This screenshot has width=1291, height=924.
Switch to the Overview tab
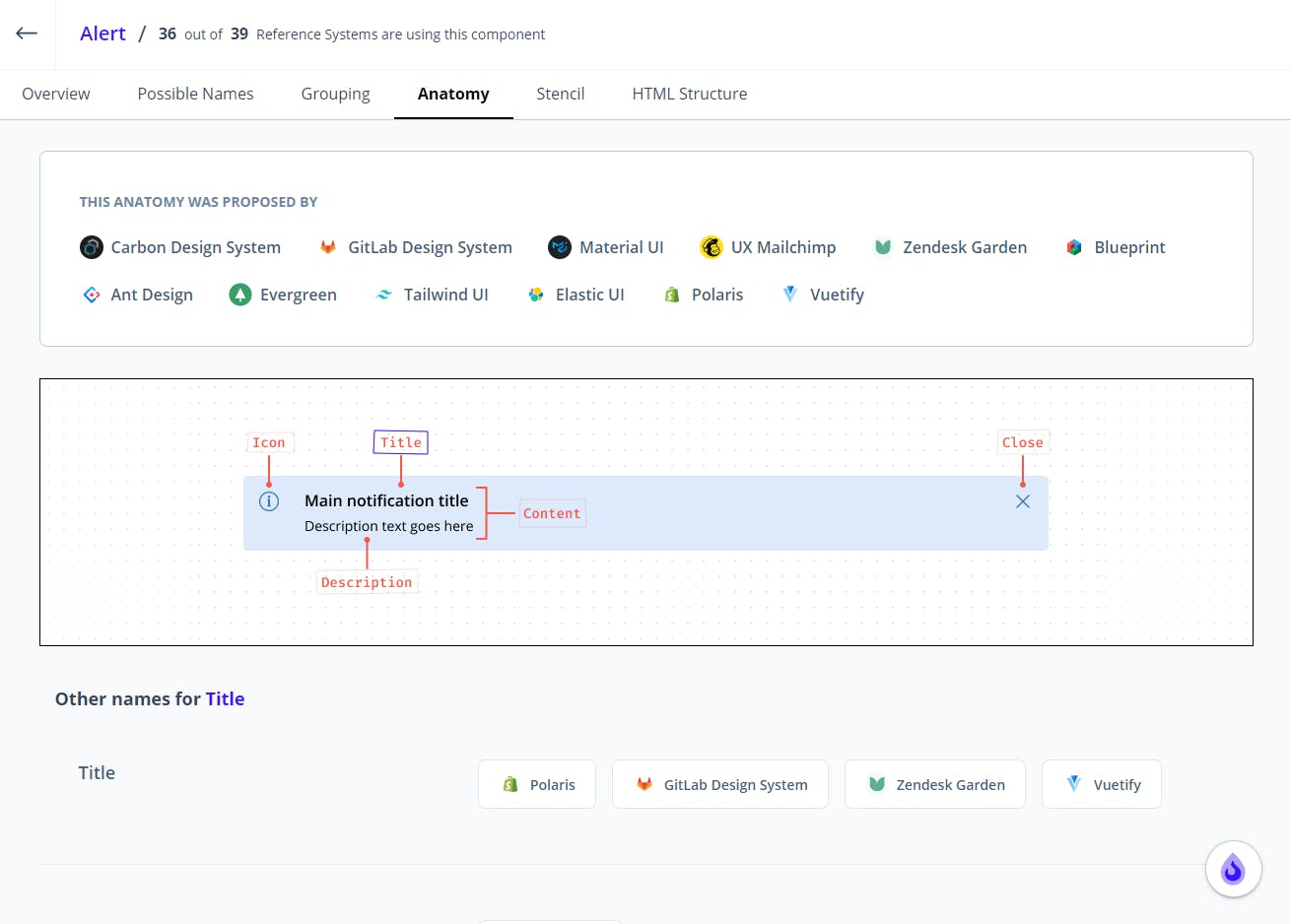point(56,94)
